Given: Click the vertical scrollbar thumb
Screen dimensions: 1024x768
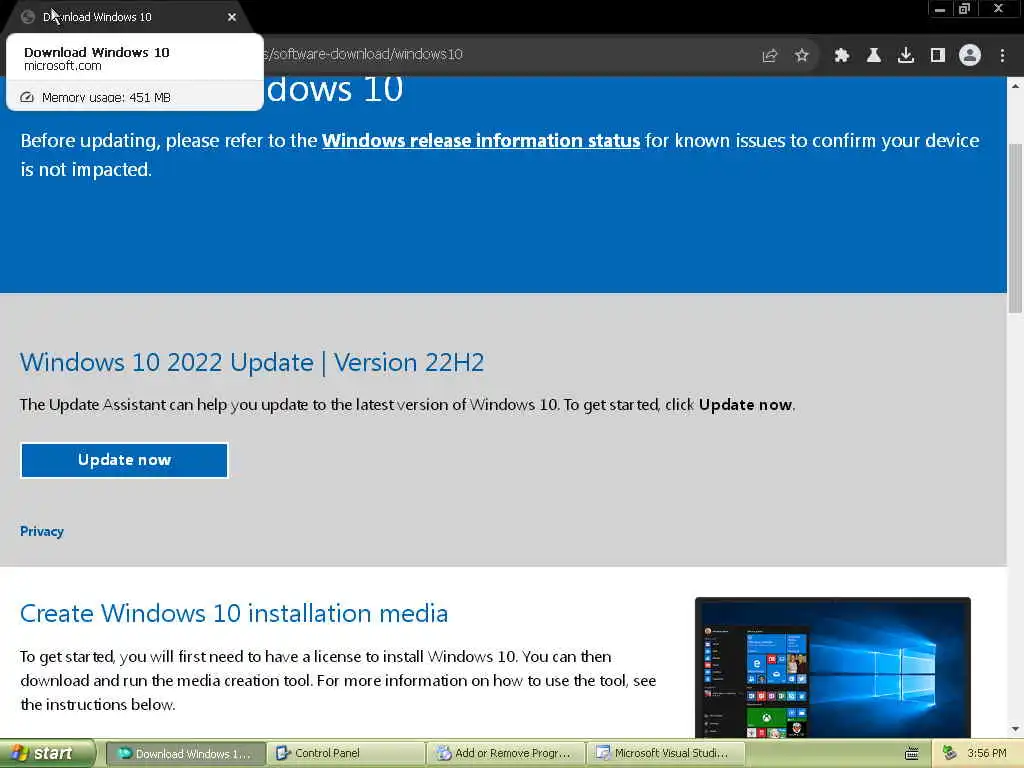Looking at the screenshot, I should point(1016,229).
